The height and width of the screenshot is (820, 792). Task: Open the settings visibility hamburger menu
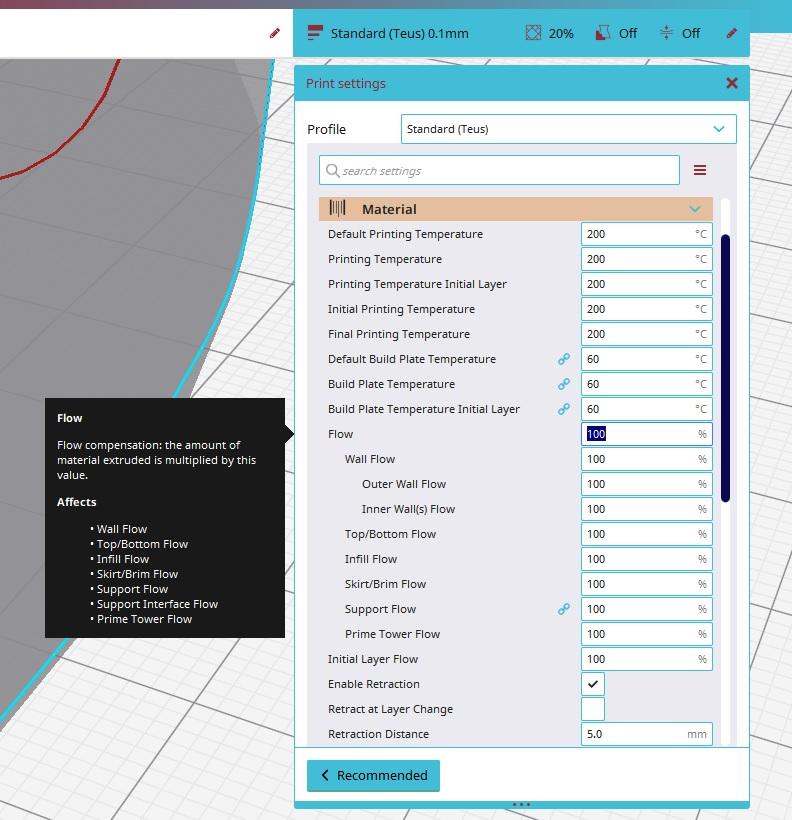point(700,170)
